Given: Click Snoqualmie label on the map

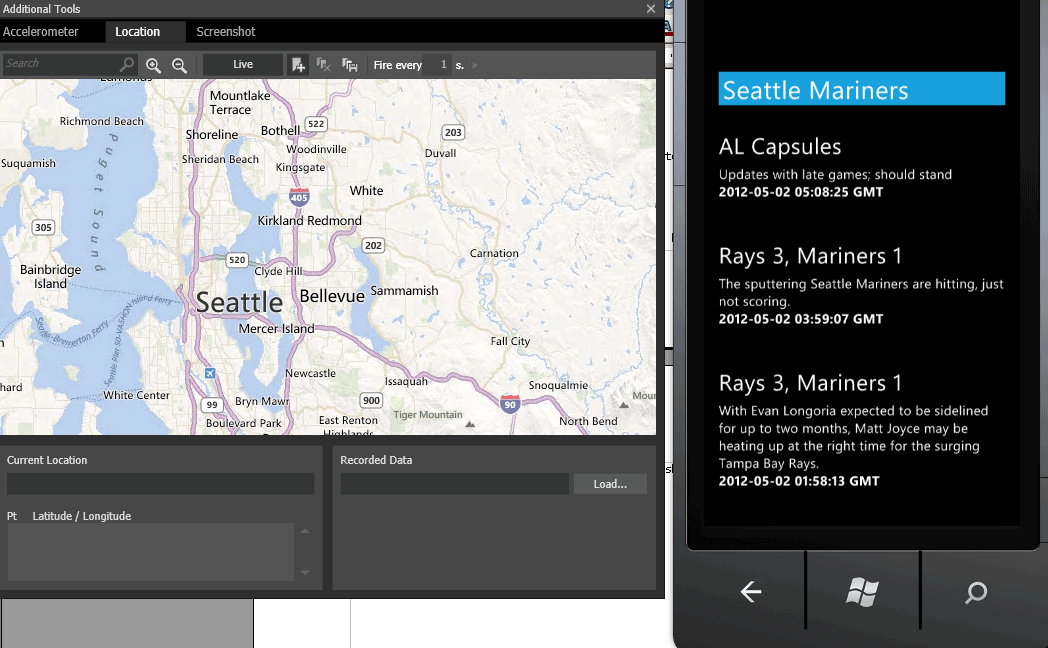Looking at the screenshot, I should (558, 385).
